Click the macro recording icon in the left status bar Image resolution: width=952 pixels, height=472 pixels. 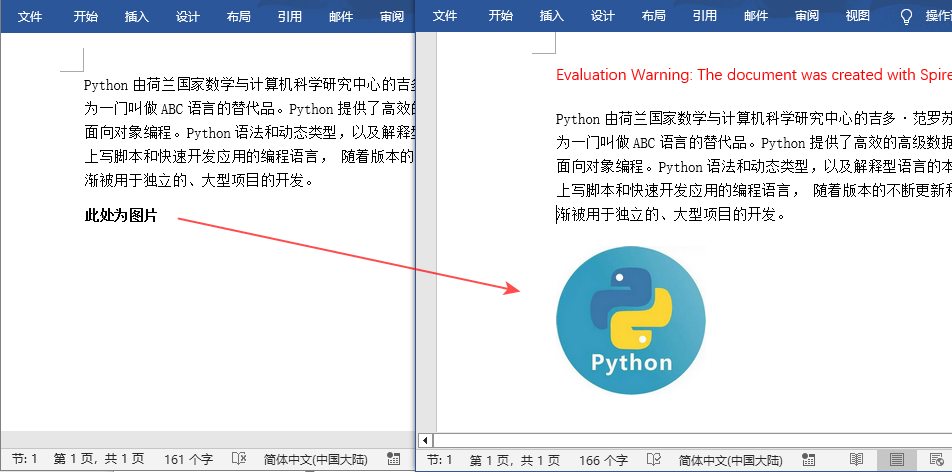pyautogui.click(x=393, y=459)
